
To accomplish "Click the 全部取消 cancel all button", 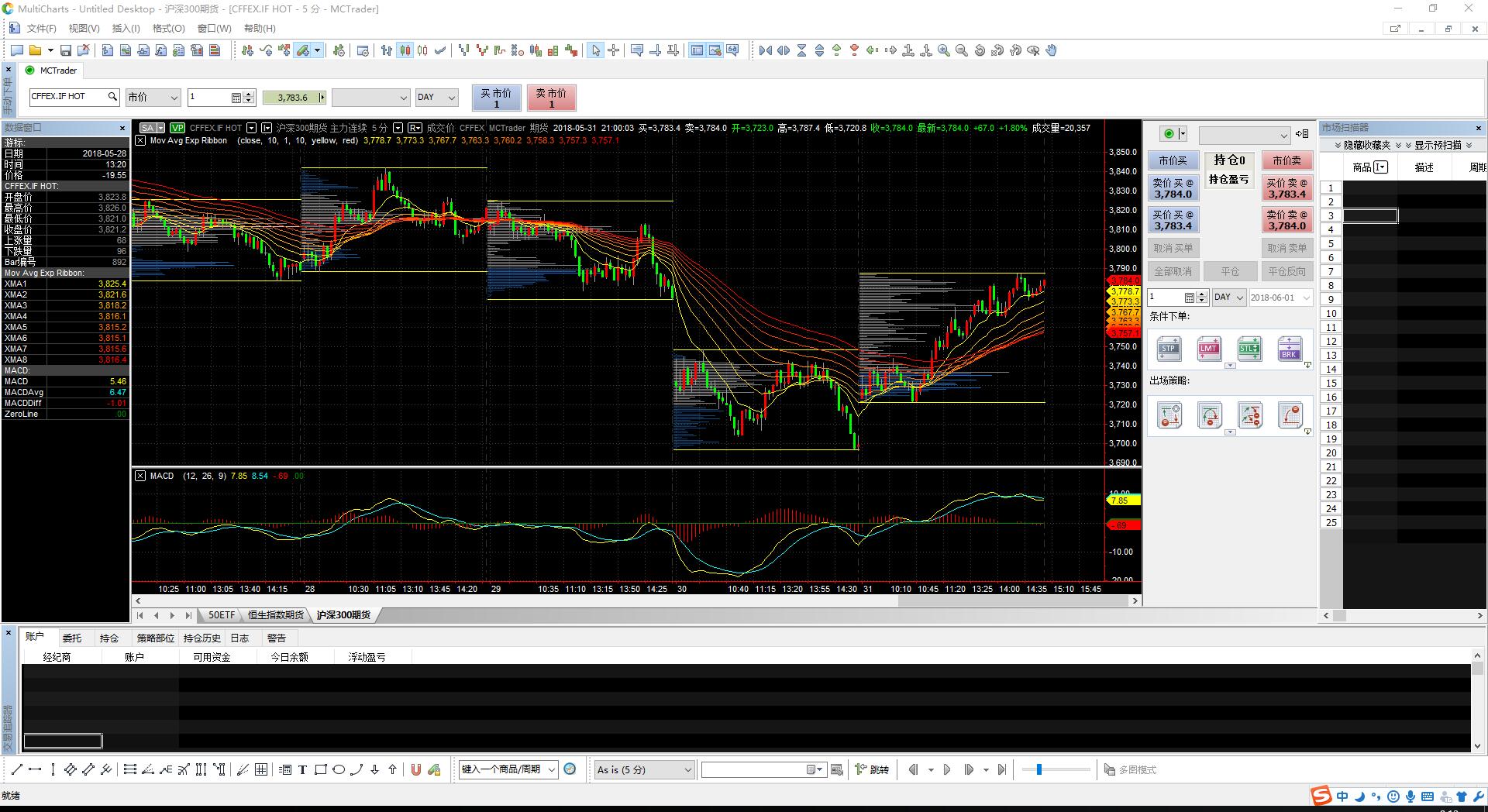I will pos(1173,272).
